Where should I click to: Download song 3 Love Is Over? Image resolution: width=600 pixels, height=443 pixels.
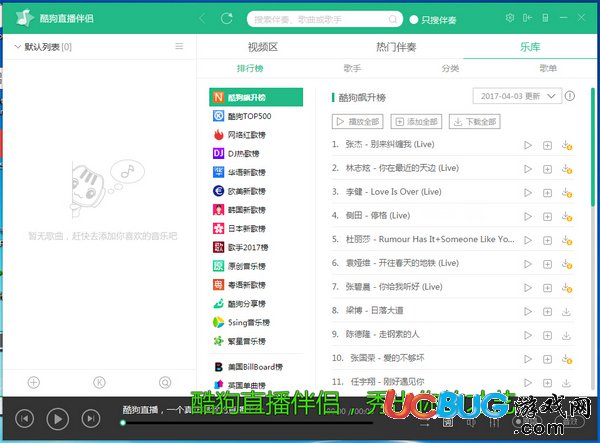coord(567,193)
